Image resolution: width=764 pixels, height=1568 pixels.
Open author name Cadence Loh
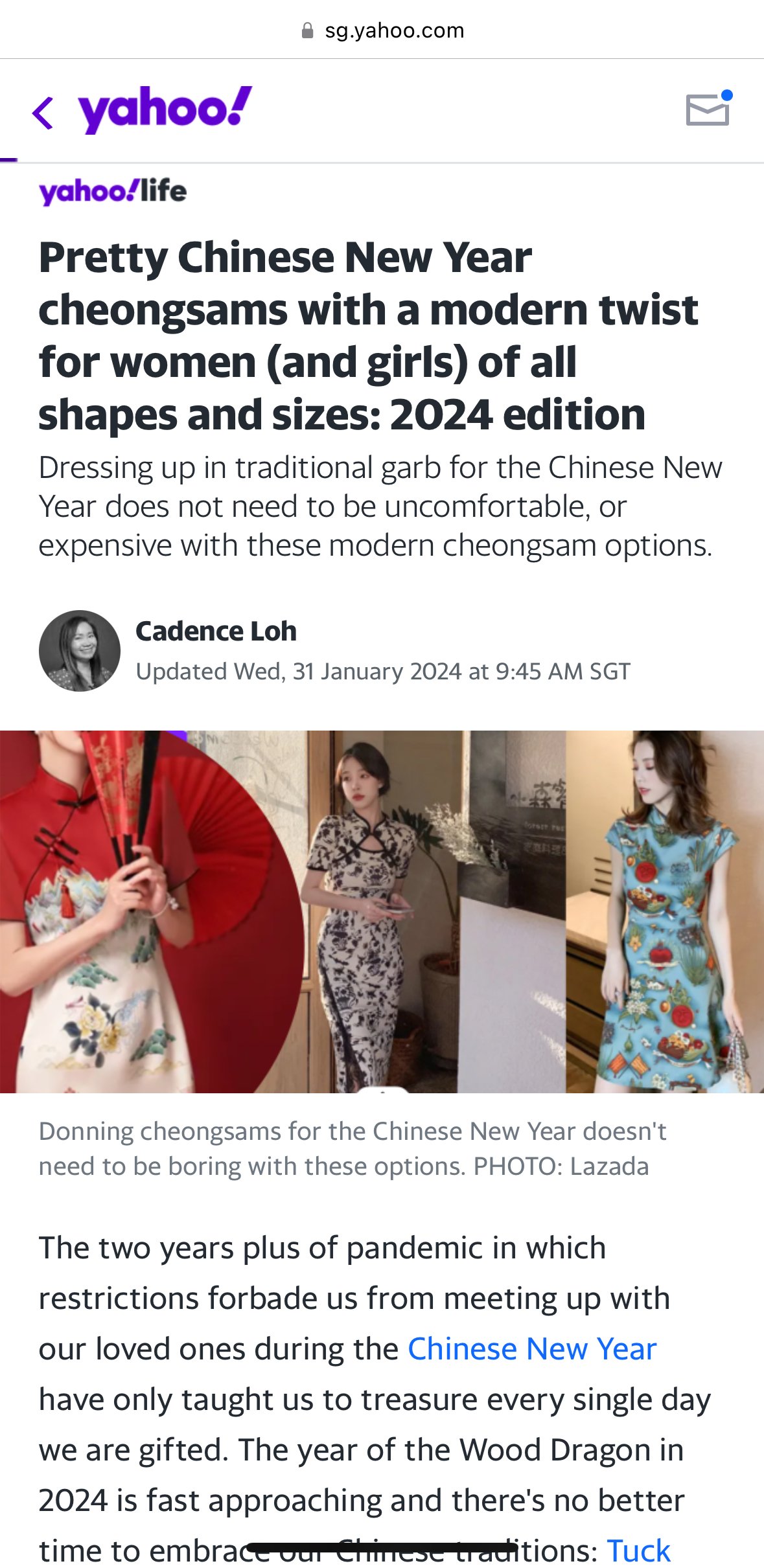coord(216,631)
